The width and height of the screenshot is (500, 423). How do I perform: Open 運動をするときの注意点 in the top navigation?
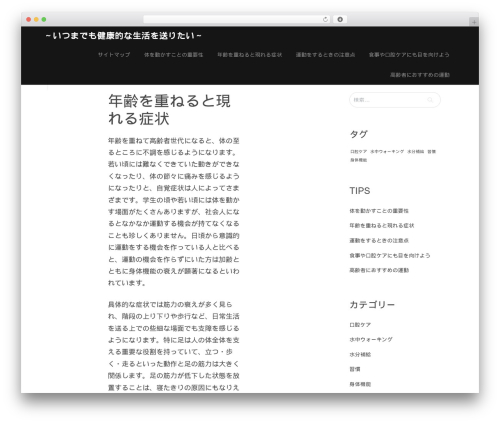(x=325, y=55)
